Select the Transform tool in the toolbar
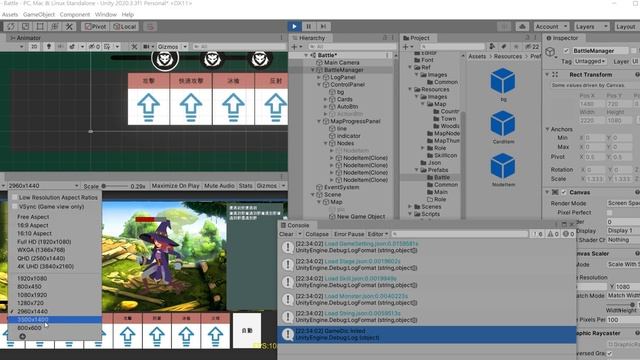Image resolution: width=640 pixels, height=360 pixels. [55, 27]
